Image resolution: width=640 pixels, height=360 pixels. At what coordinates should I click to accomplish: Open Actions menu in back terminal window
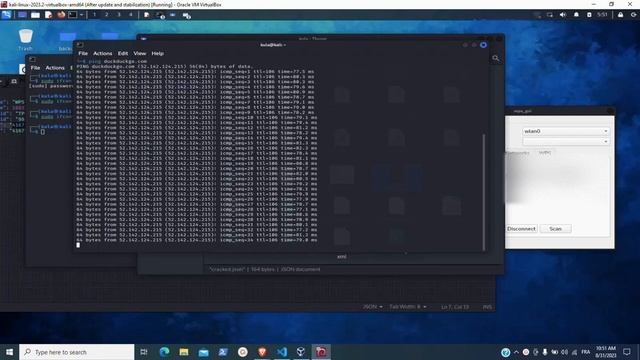(55, 68)
